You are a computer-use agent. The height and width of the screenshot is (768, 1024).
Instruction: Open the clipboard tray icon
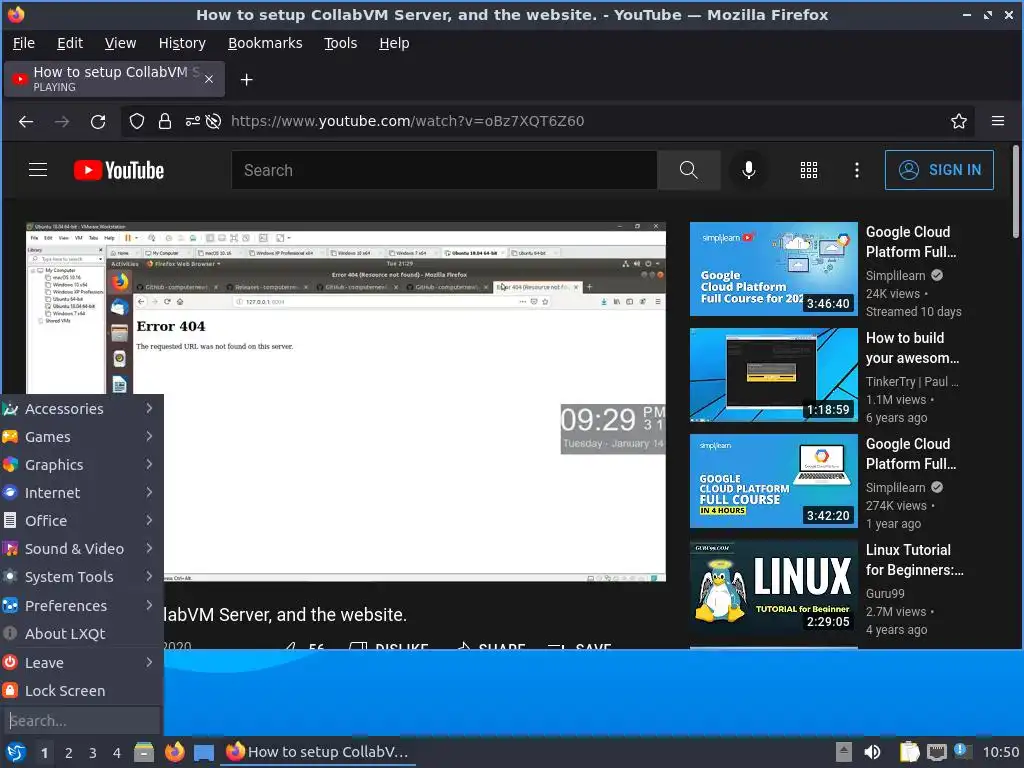(909, 752)
